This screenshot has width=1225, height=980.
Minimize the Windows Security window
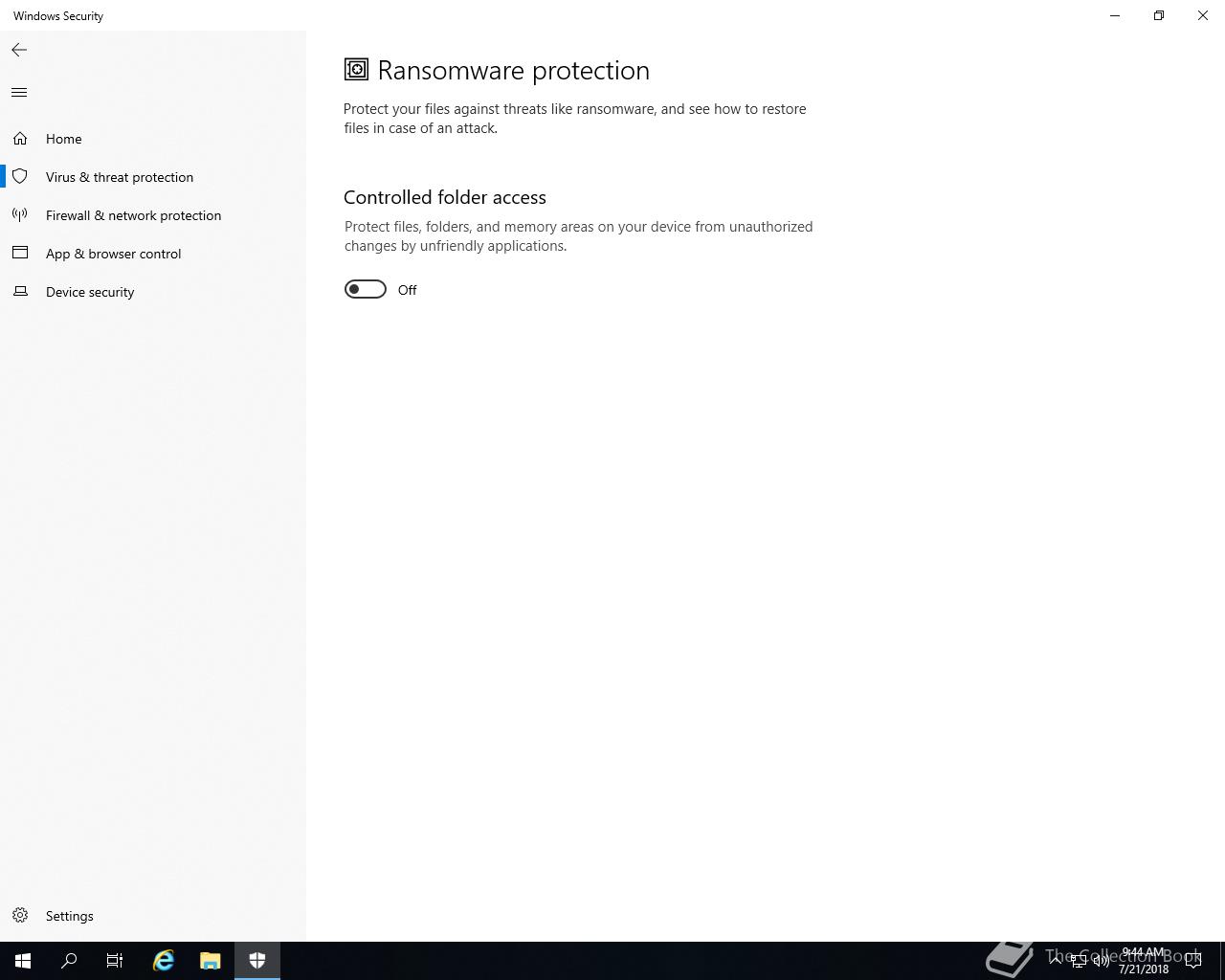point(1115,15)
